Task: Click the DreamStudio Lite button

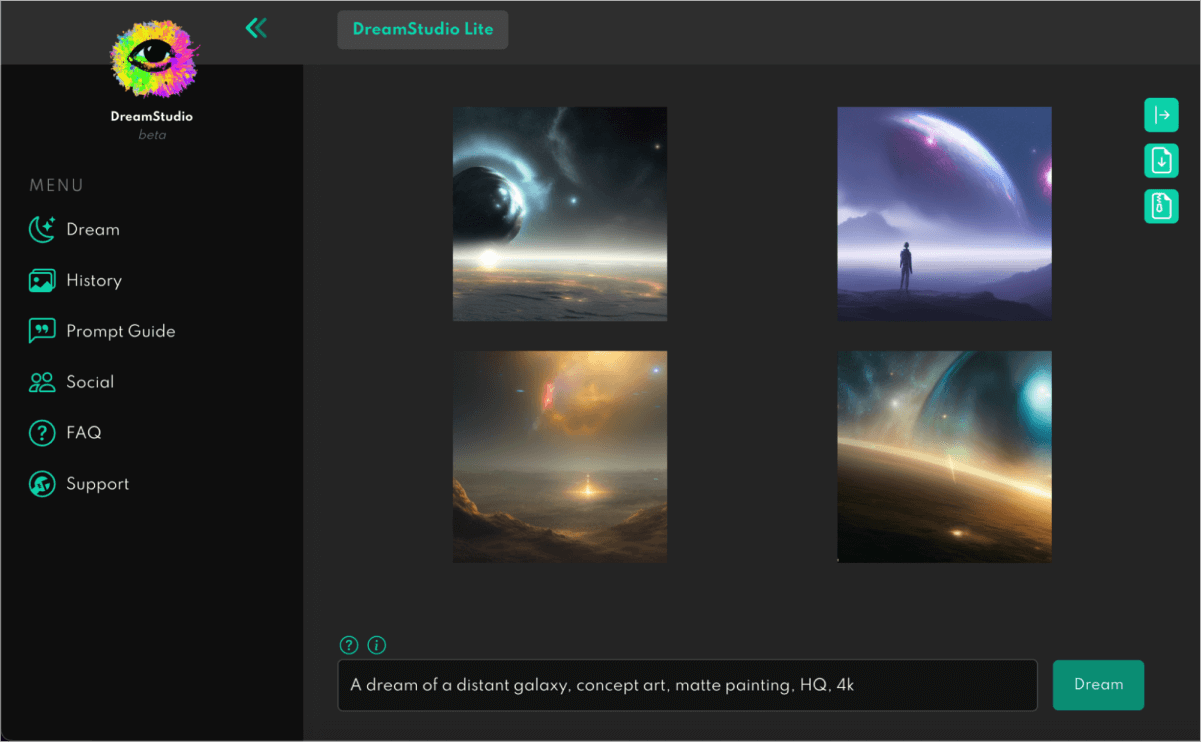Action: click(x=422, y=30)
